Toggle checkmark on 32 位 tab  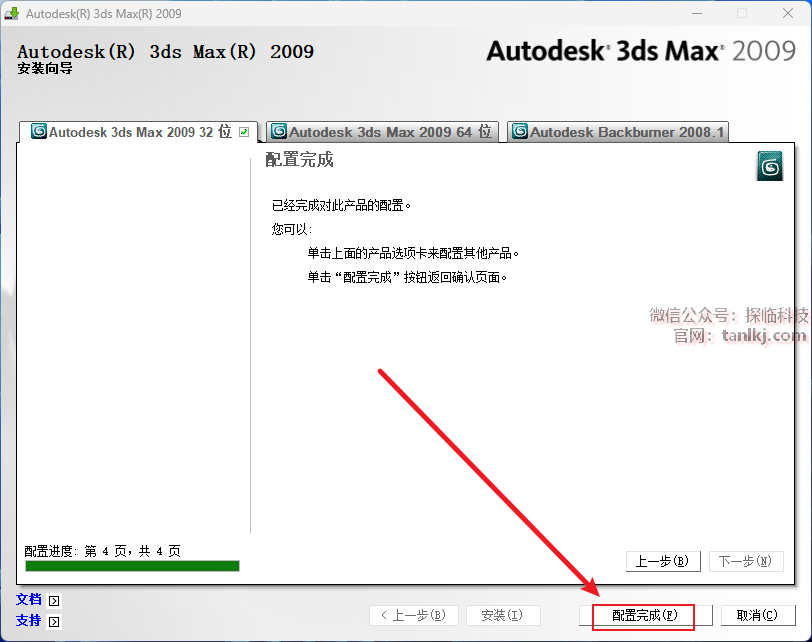click(x=244, y=132)
